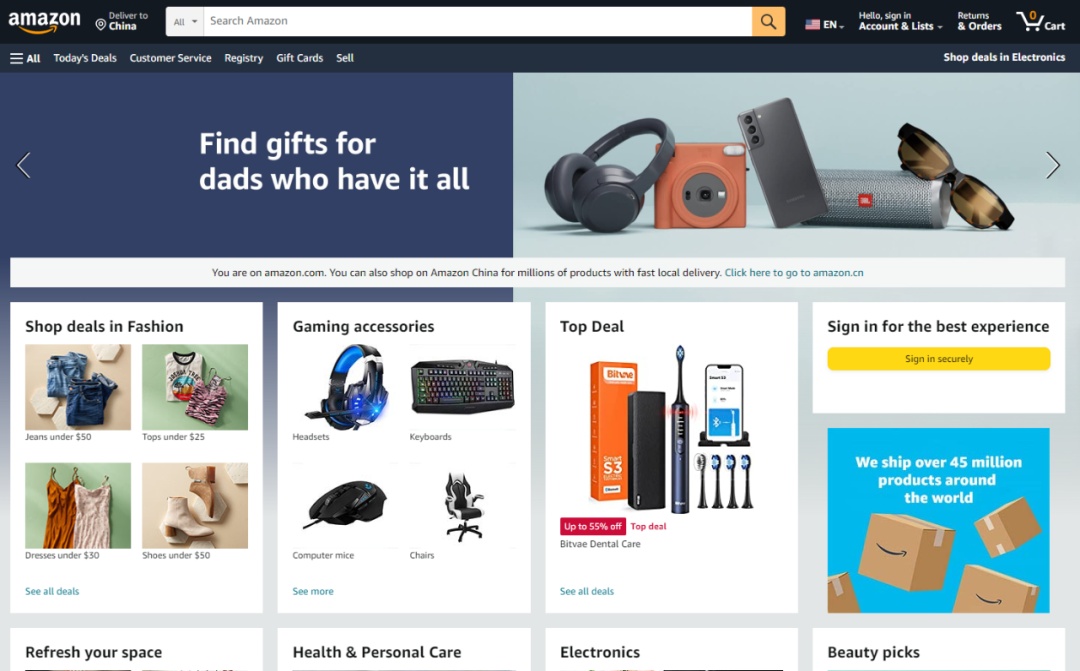Viewport: 1080px width, 671px height.
Task: Select the Jeans under $50 thumbnail
Action: (x=78, y=387)
